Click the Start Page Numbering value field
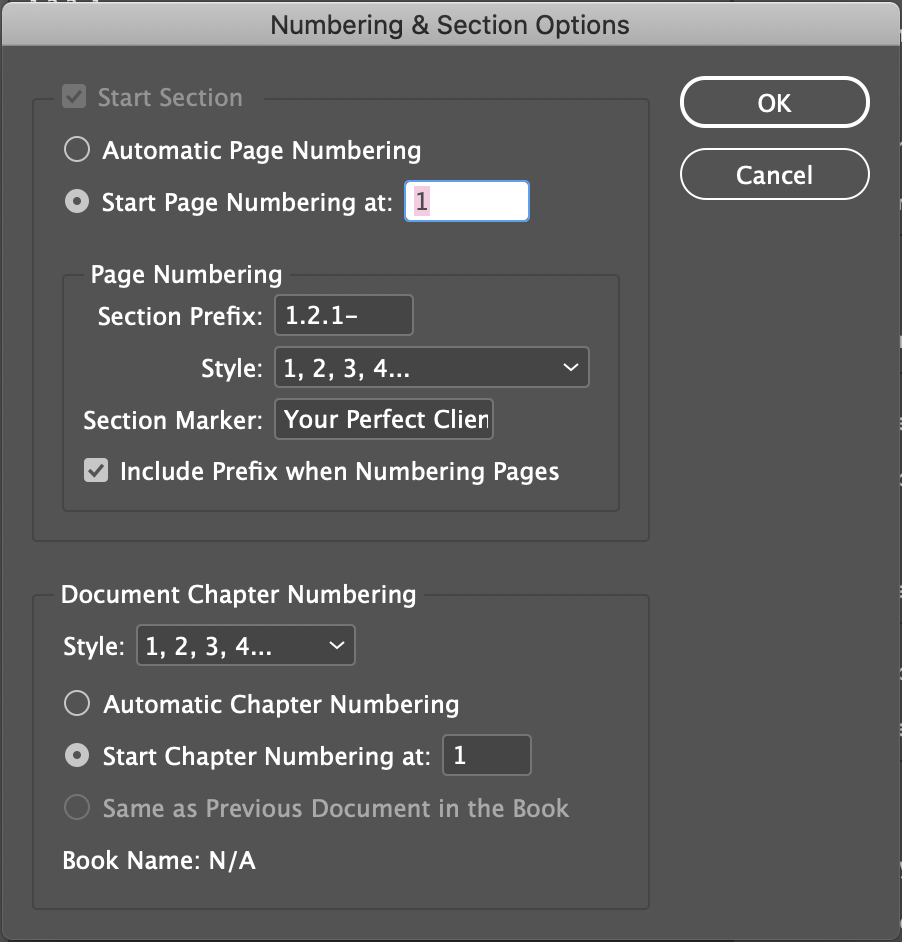This screenshot has width=902, height=942. 466,201
